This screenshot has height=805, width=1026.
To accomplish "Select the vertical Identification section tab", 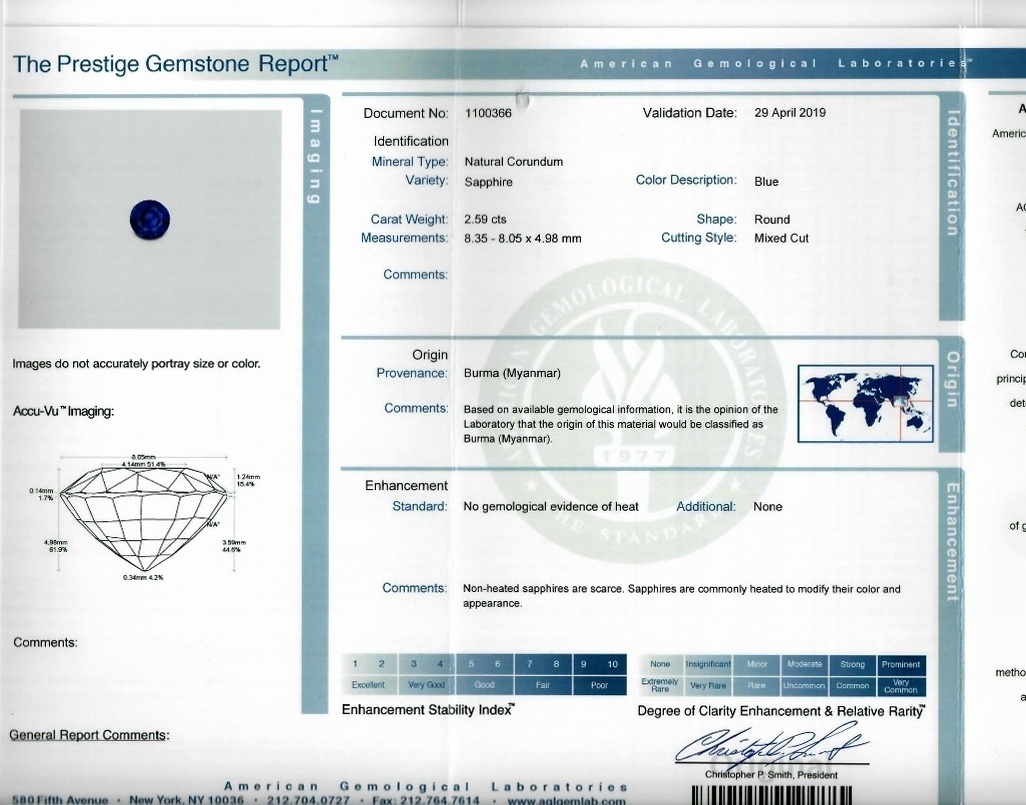I will coord(952,170).
